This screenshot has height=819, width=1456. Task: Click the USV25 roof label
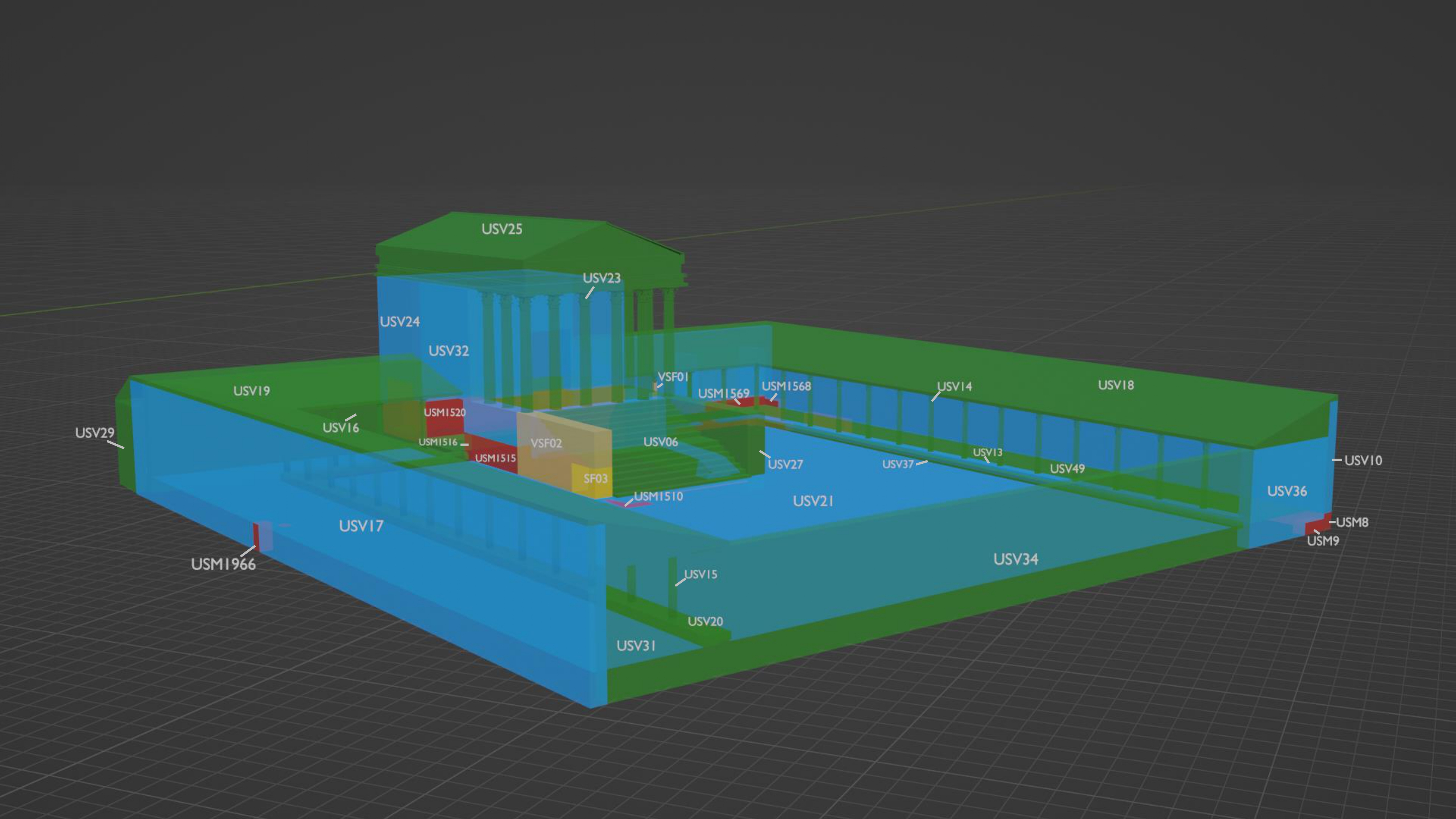tap(501, 229)
